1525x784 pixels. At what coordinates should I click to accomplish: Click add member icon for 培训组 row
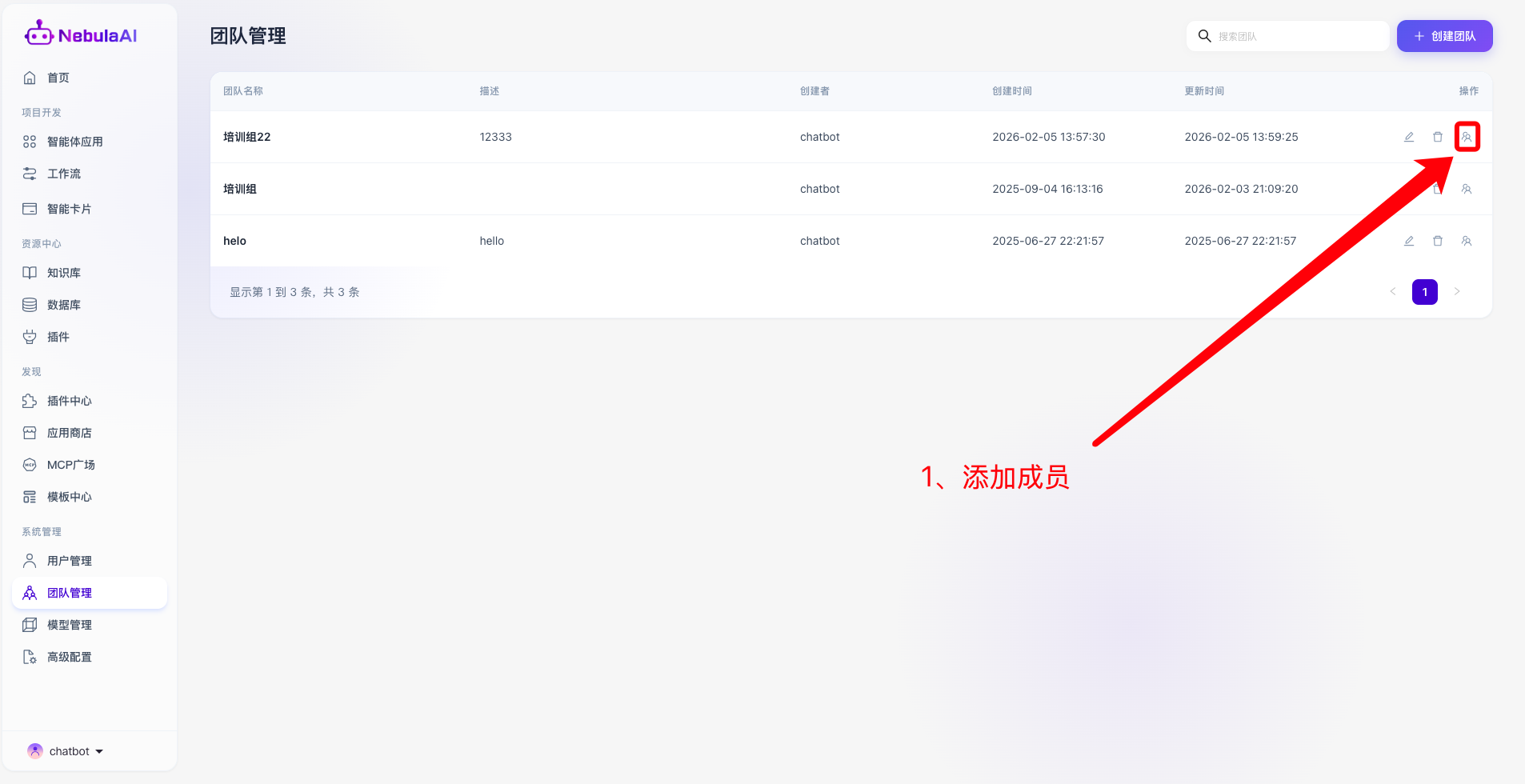(1466, 189)
